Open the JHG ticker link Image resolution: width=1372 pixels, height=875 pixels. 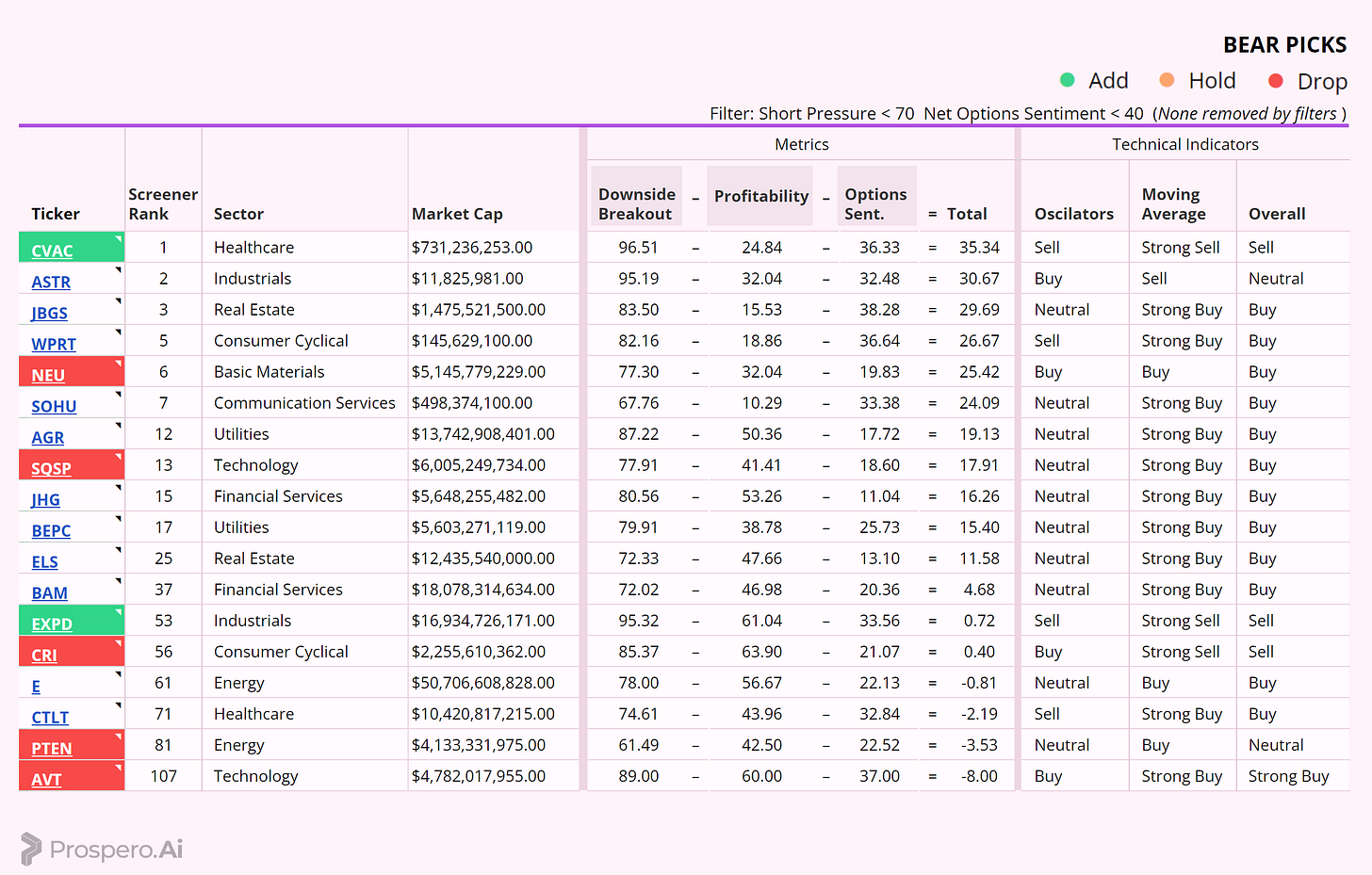pos(45,499)
